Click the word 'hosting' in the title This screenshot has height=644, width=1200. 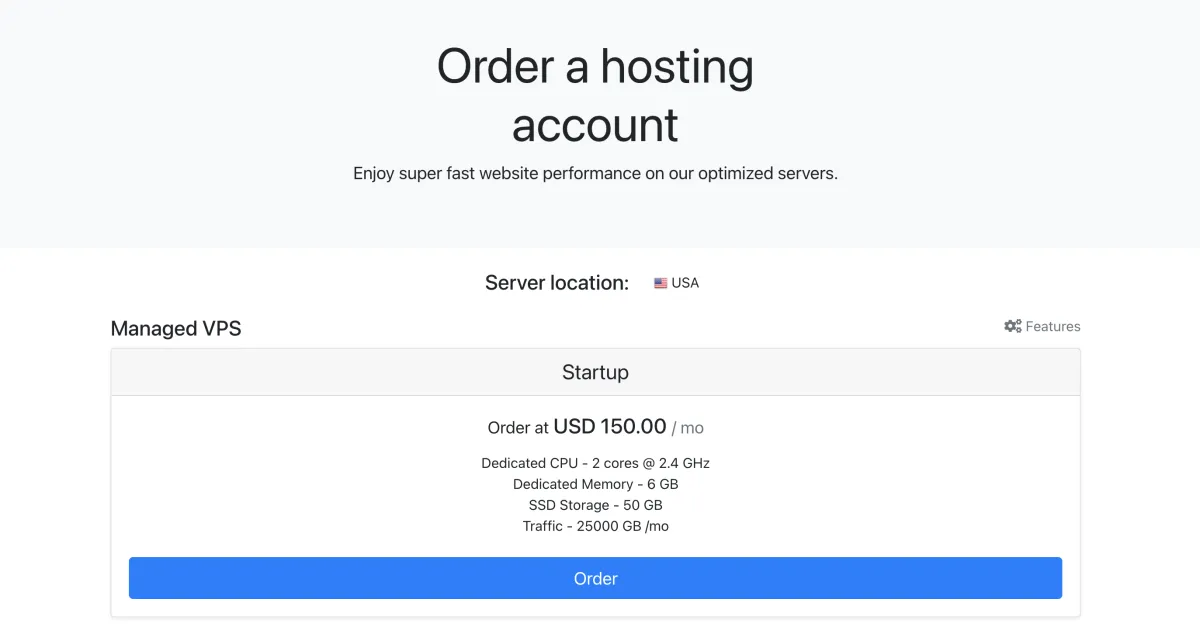tap(676, 67)
